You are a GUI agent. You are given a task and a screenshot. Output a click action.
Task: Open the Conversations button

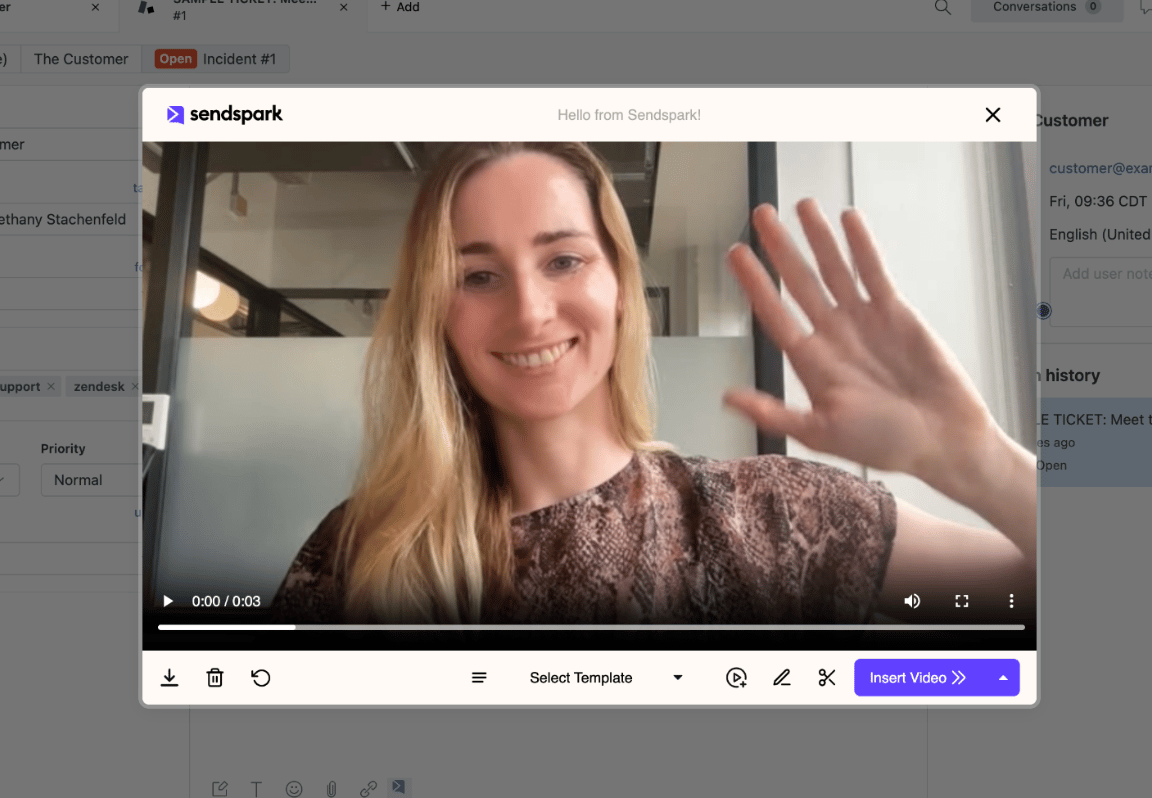(1047, 7)
